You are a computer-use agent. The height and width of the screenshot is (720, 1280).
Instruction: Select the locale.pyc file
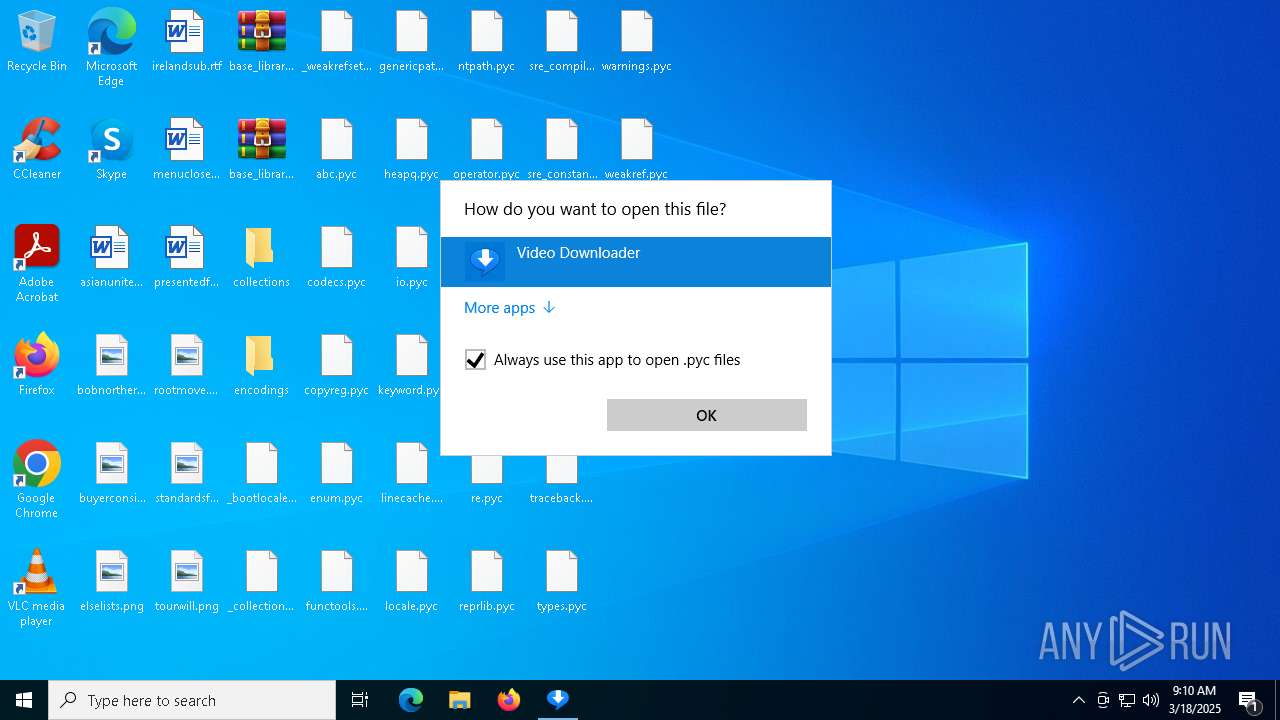412,582
